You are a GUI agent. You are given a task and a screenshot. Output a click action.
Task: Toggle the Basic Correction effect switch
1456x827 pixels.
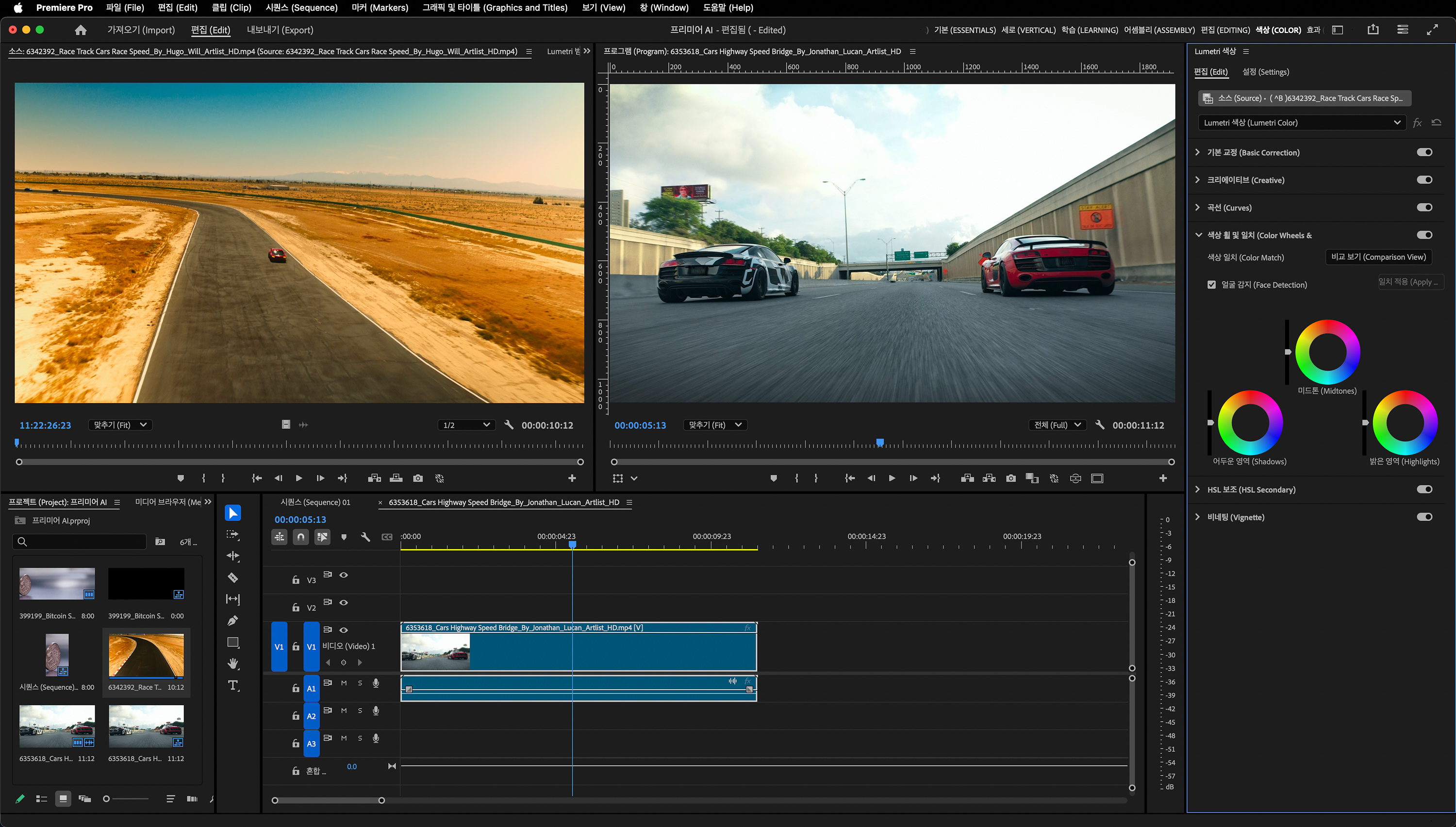(1424, 152)
